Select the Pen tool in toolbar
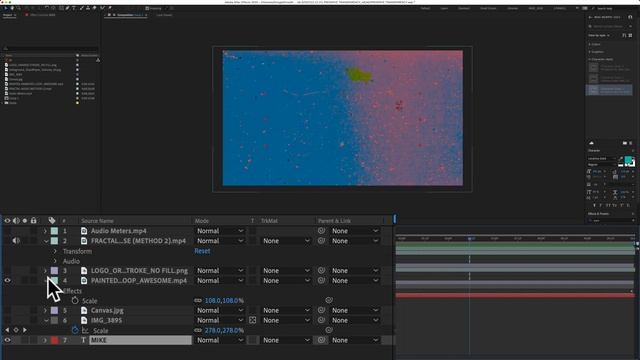This screenshot has height=360, width=640. (67, 8)
